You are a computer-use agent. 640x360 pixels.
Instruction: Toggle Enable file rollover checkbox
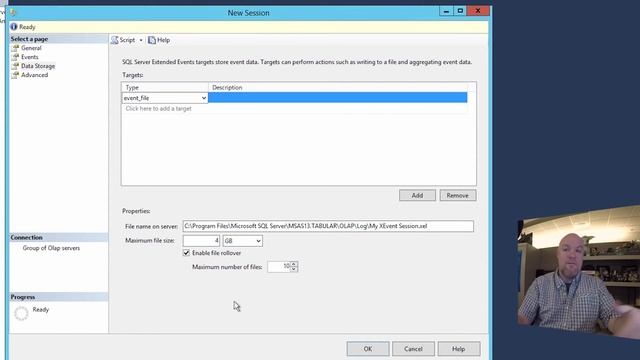[187, 253]
